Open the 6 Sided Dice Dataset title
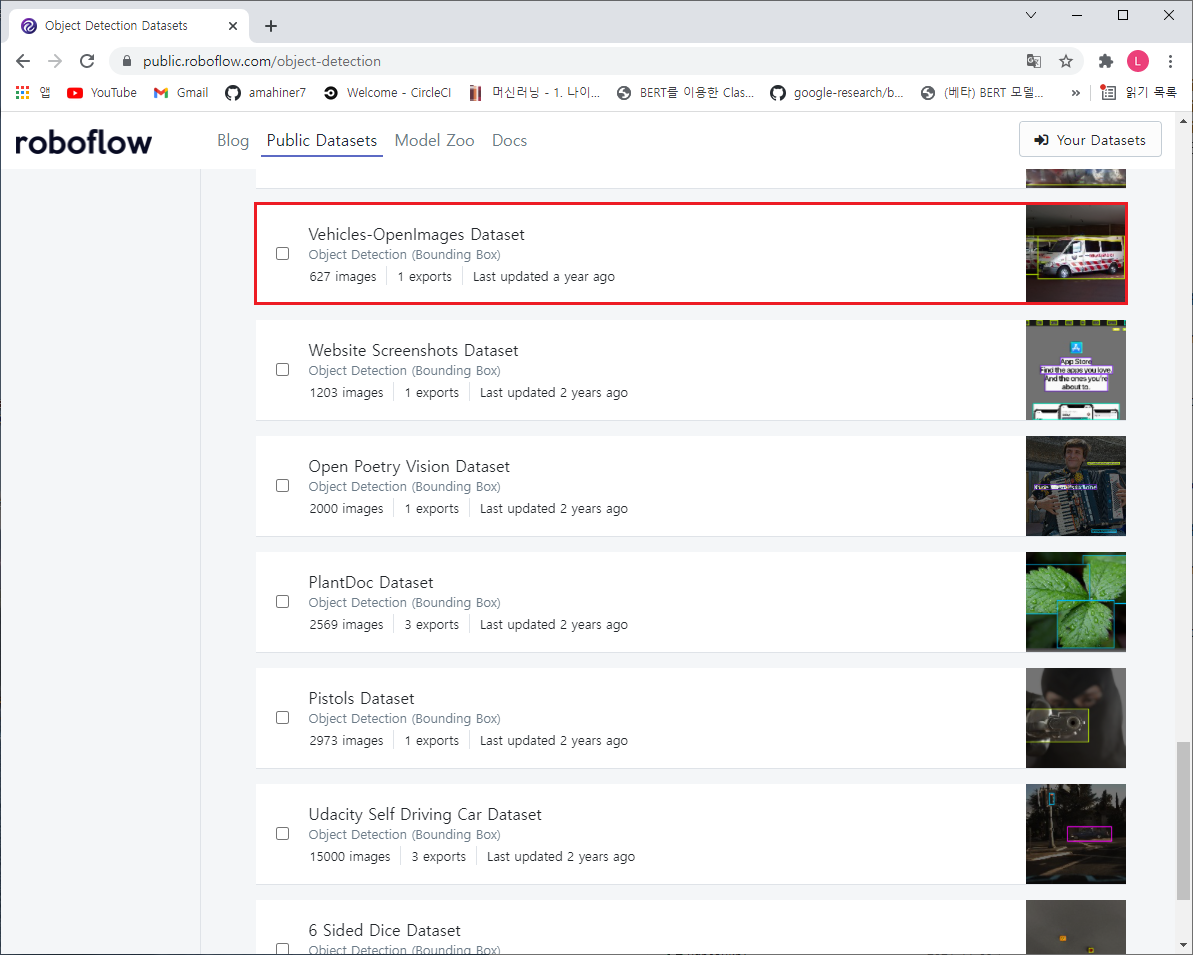Image resolution: width=1193 pixels, height=955 pixels. tap(384, 931)
